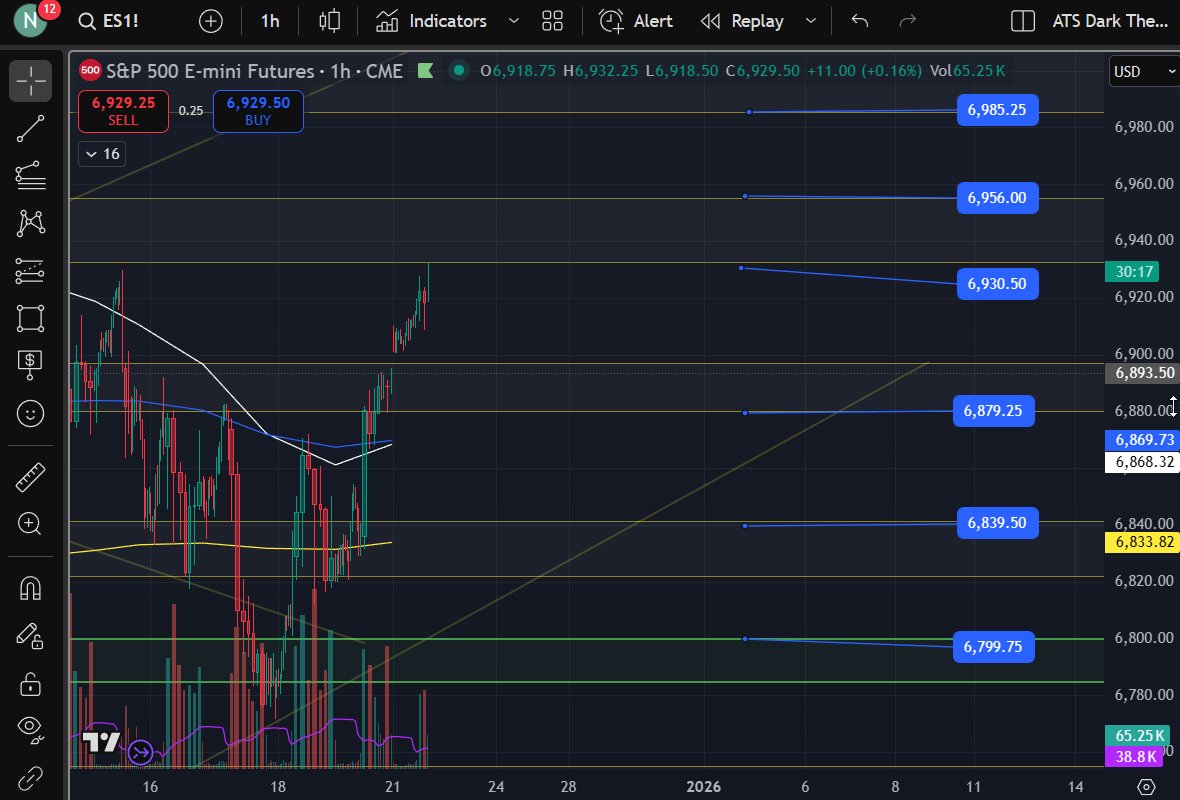Select the 6,879.25 price label
The width and height of the screenshot is (1180, 800).
pos(993,411)
